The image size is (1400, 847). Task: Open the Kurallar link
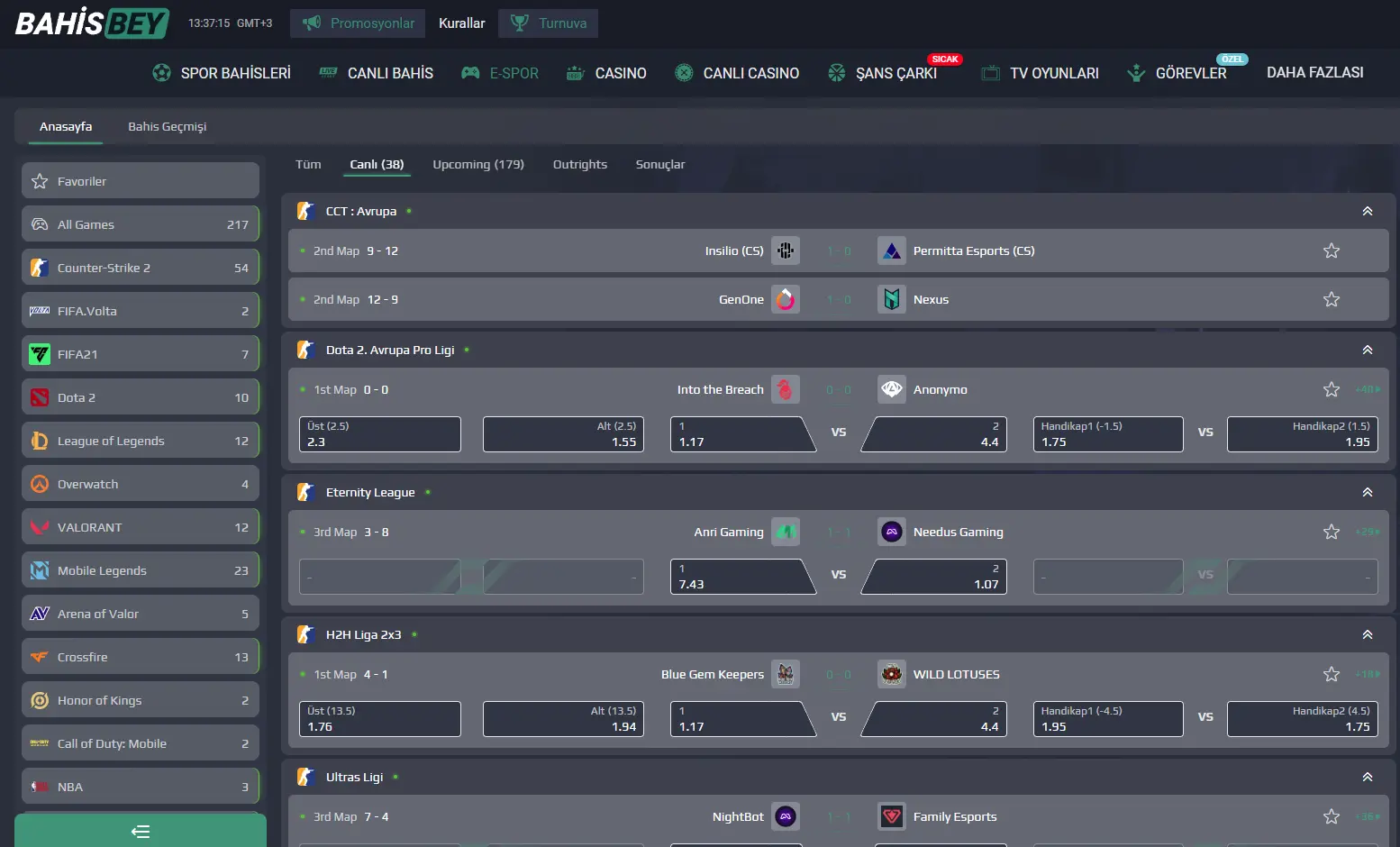(462, 23)
